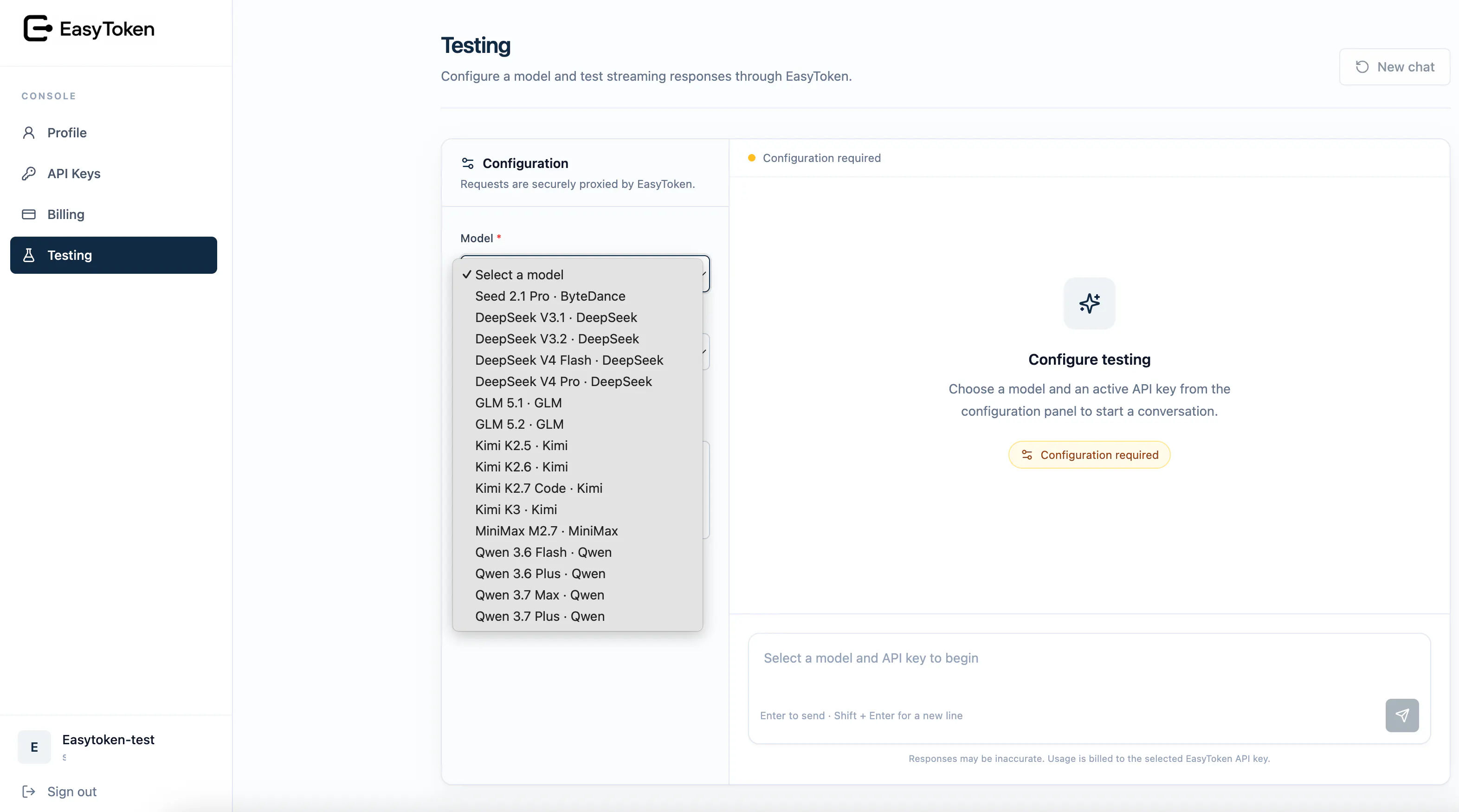Click the amber Configuration required badge
Screen dimensions: 1459x812
[x=1089, y=455]
